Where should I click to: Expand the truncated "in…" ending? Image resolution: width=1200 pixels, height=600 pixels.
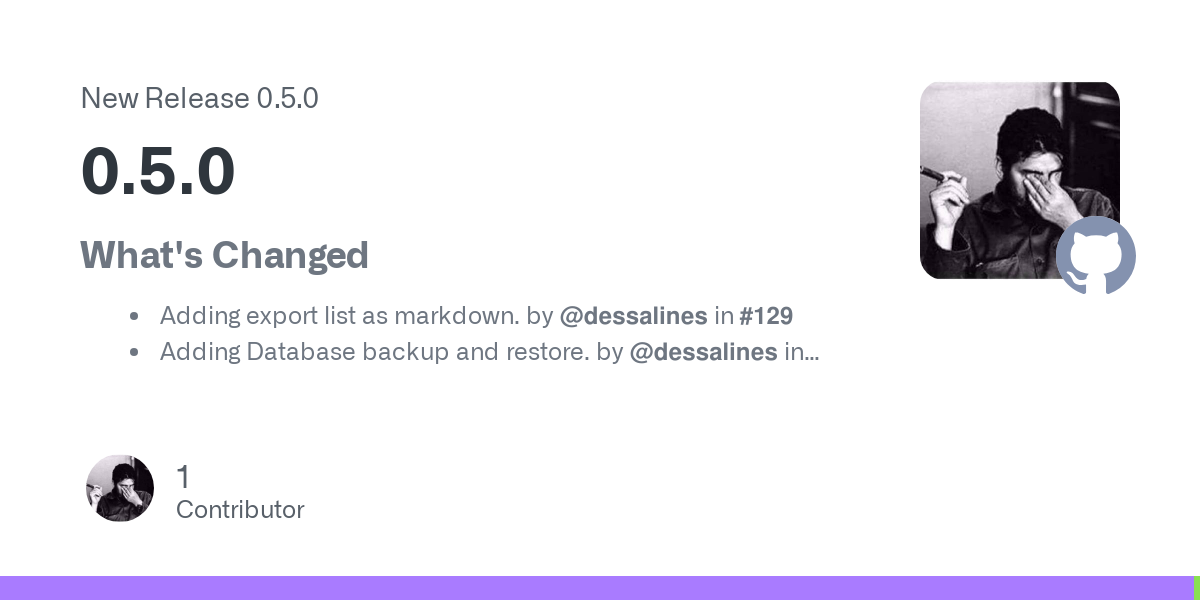point(802,352)
